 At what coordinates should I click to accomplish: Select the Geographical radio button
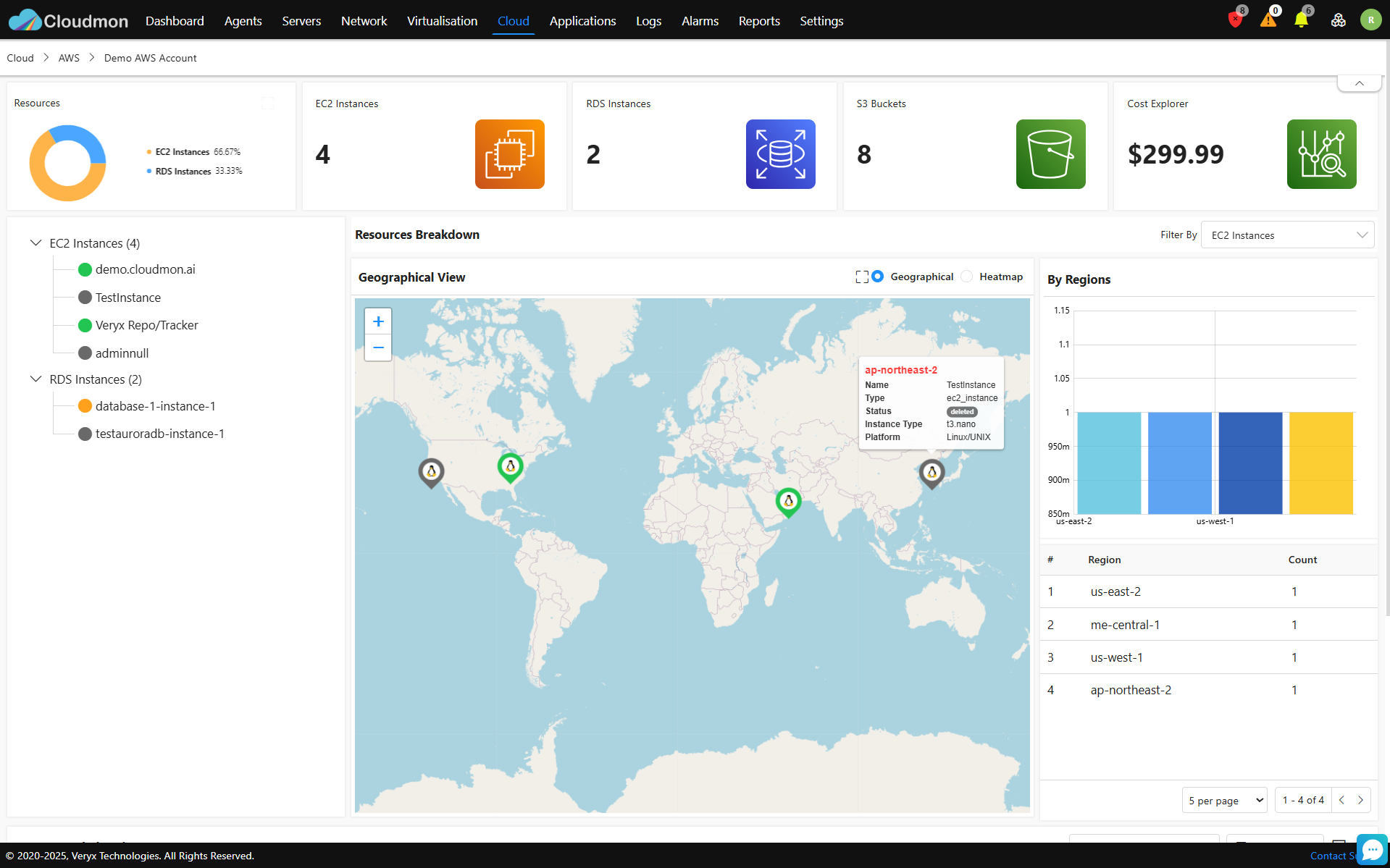click(877, 277)
